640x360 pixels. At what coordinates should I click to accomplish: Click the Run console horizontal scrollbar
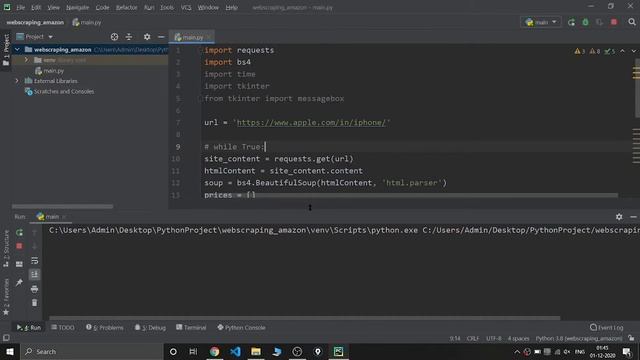click(305, 318)
